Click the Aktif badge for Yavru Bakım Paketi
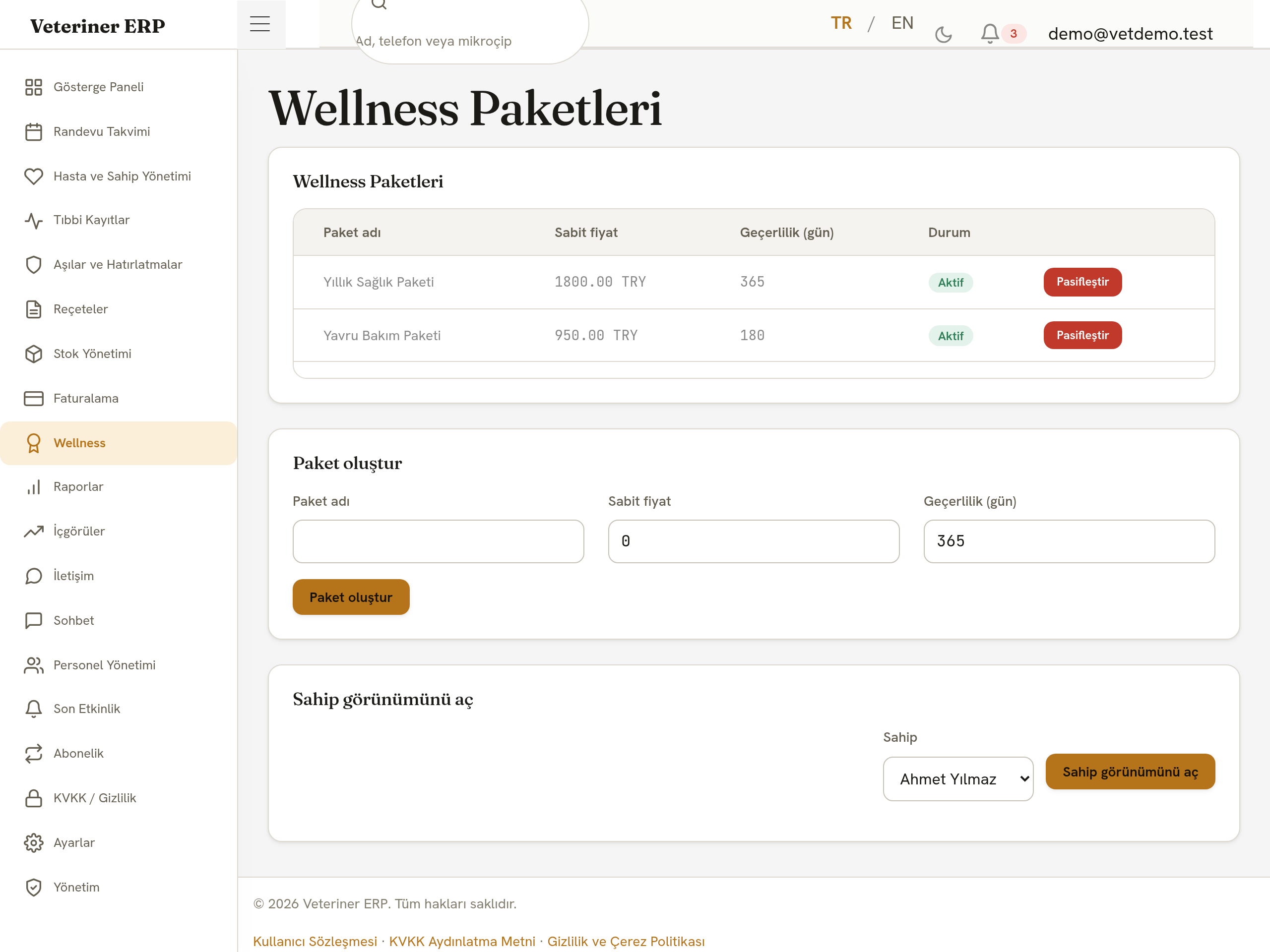This screenshot has height=952, width=1270. click(950, 336)
